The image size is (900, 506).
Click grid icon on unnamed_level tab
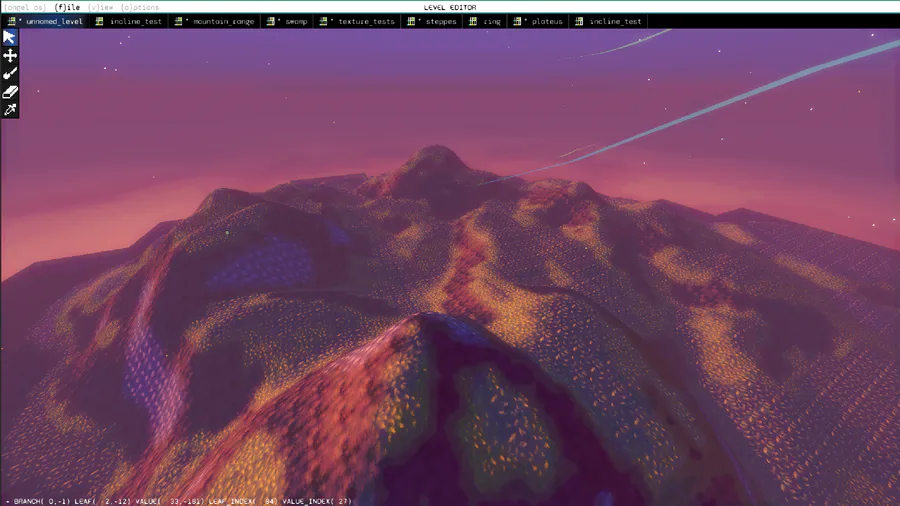tap(11, 21)
